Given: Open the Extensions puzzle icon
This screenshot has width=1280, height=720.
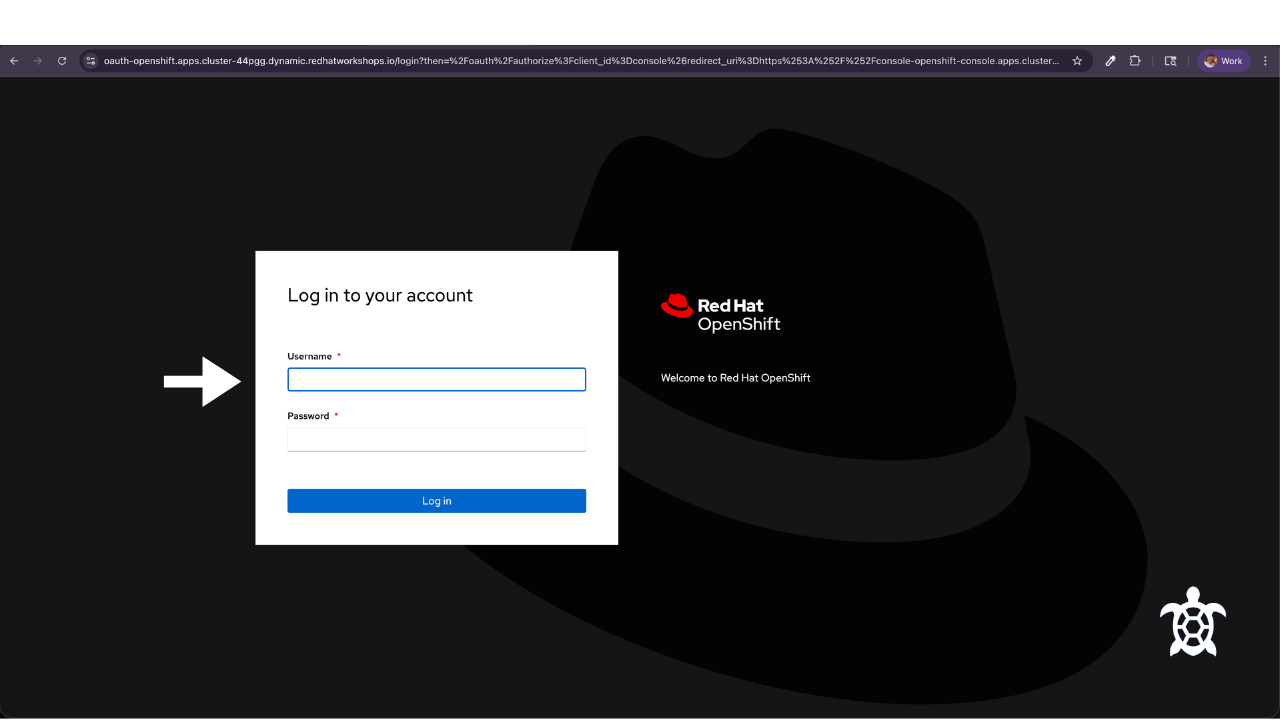Looking at the screenshot, I should [x=1135, y=61].
